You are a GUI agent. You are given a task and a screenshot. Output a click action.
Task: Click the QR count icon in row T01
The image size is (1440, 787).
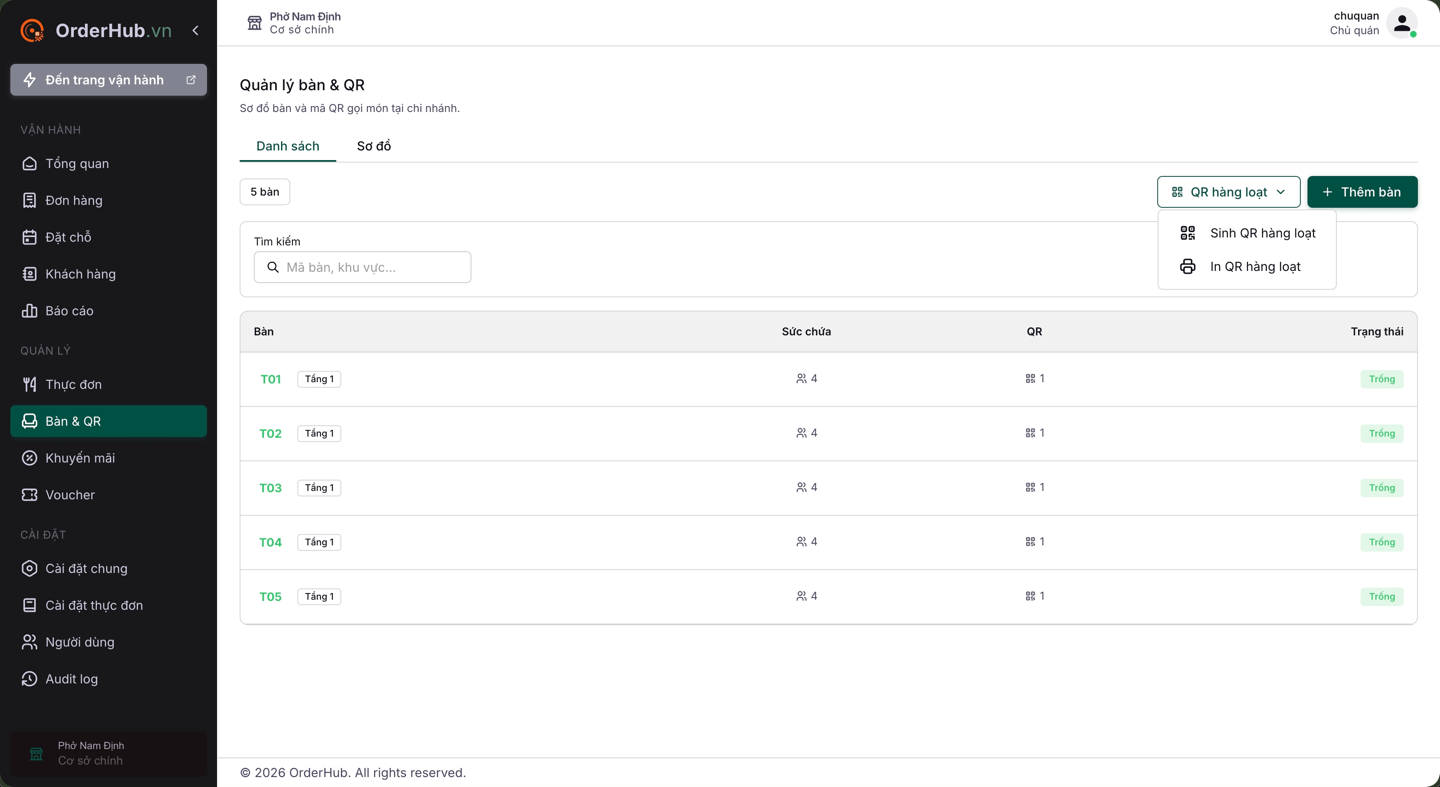point(1030,379)
